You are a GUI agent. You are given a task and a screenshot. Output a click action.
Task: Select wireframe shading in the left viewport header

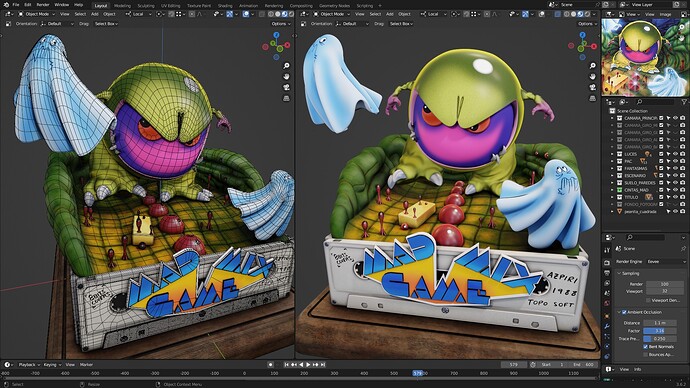[270, 14]
